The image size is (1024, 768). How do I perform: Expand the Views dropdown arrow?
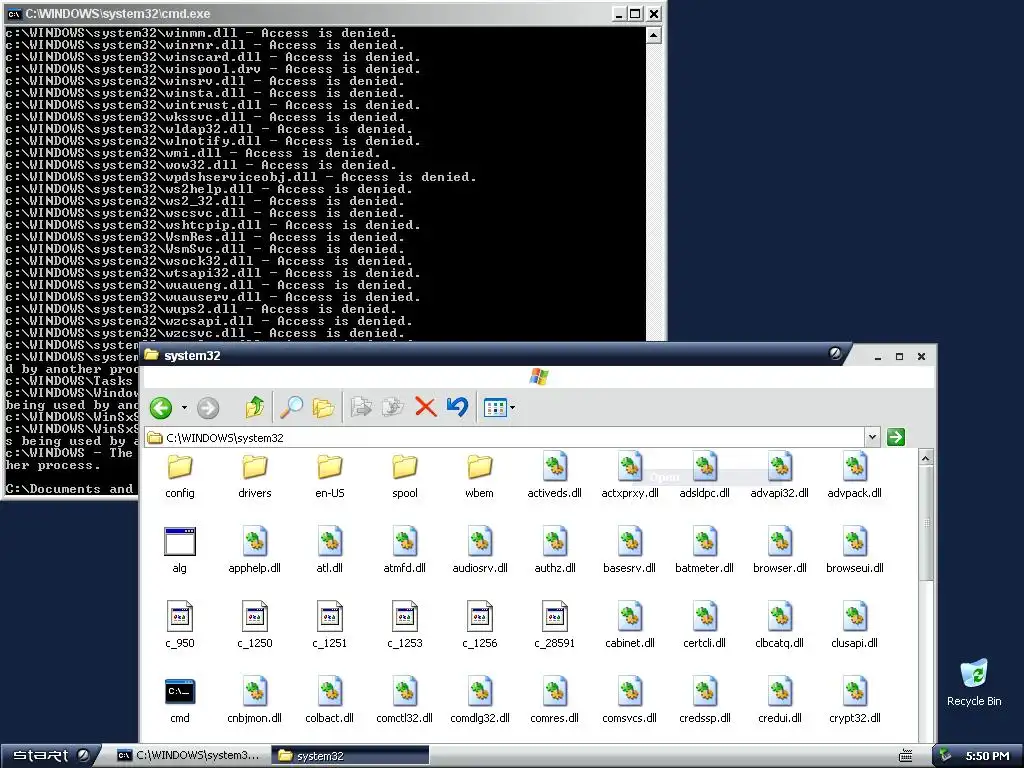(513, 408)
